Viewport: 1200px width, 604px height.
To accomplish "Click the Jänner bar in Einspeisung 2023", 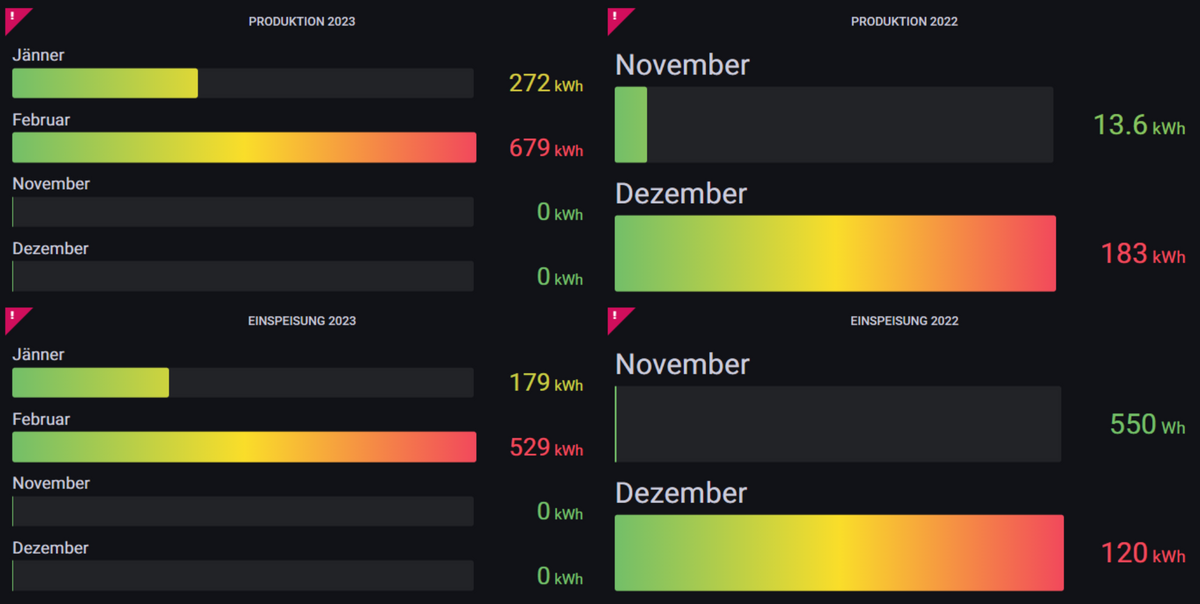I will pos(90,383).
